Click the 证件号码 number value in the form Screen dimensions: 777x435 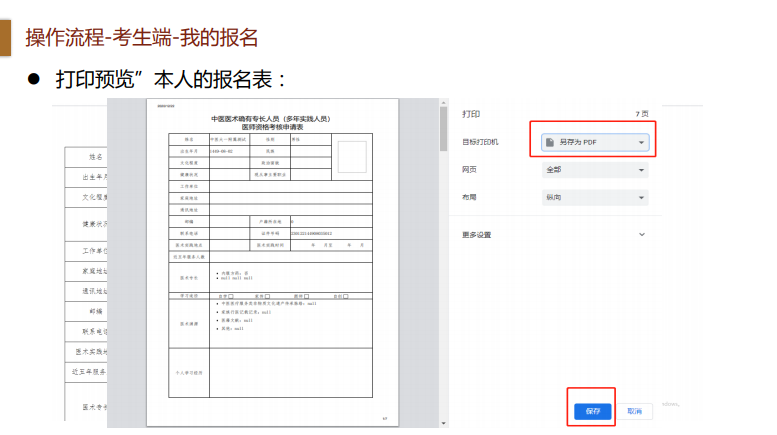(318, 233)
